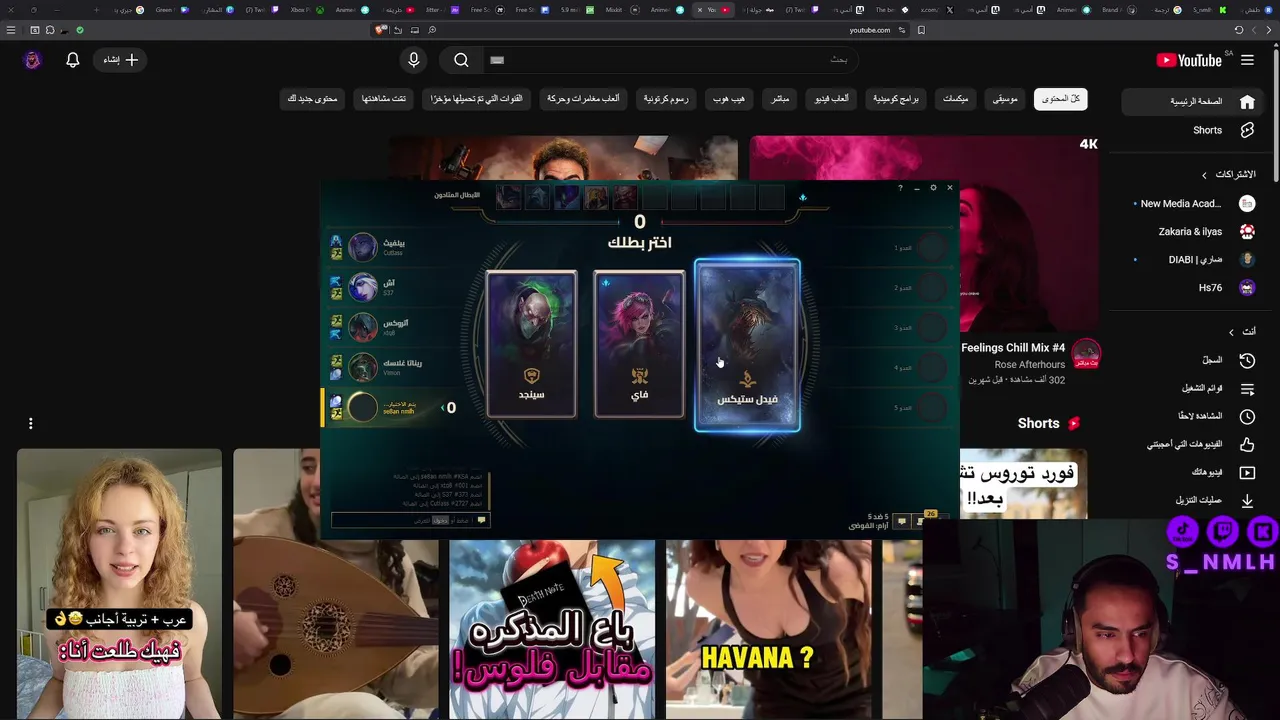The image size is (1280, 720).
Task: Select the ألعاب فيديو filter chip
Action: pyautogui.click(x=832, y=99)
